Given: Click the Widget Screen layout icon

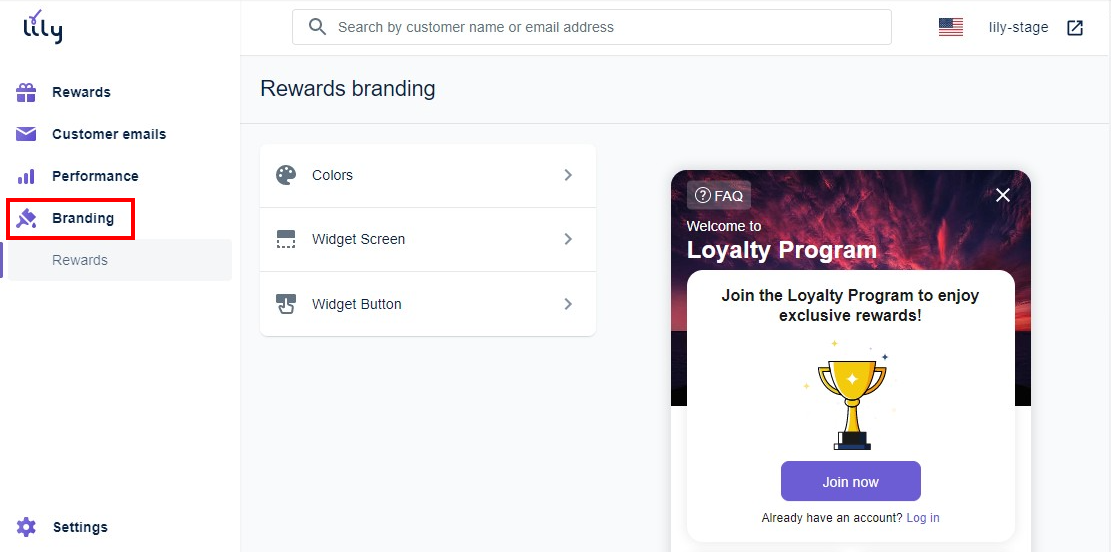Looking at the screenshot, I should tap(286, 239).
